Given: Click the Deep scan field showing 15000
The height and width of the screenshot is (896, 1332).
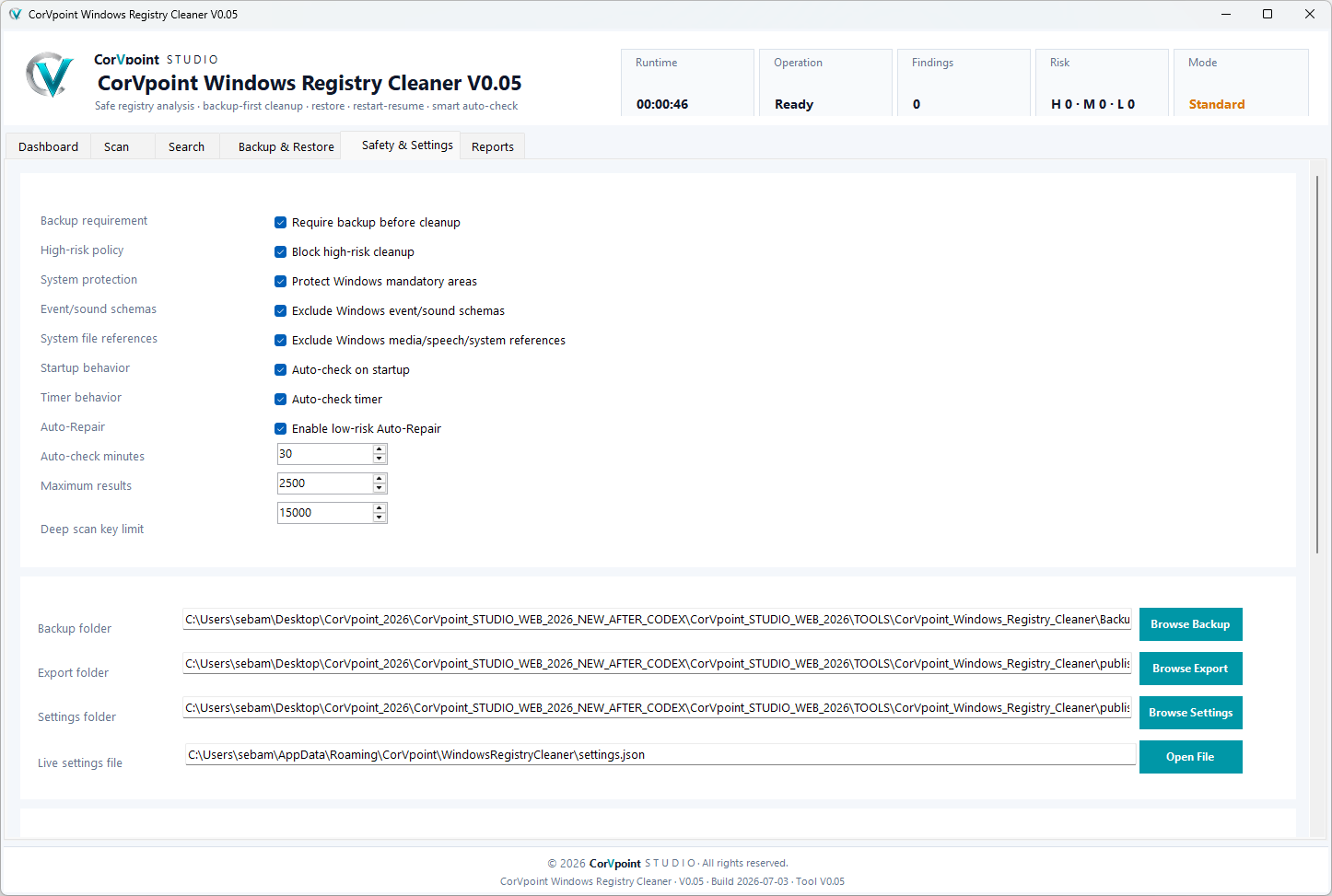Looking at the screenshot, I should (325, 513).
